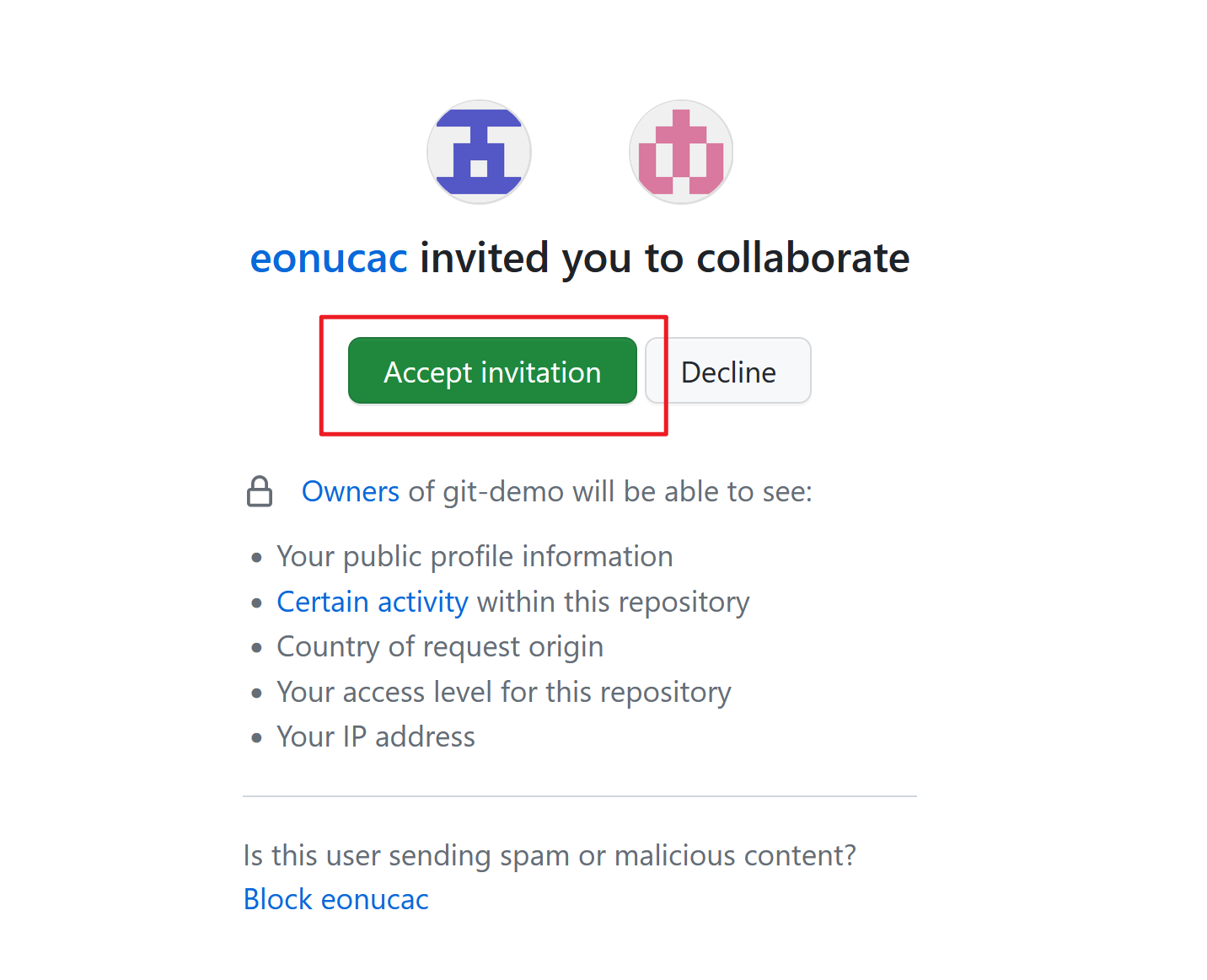Block eonucac via the bottom link
The width and height of the screenshot is (1207, 980).
coord(335,899)
